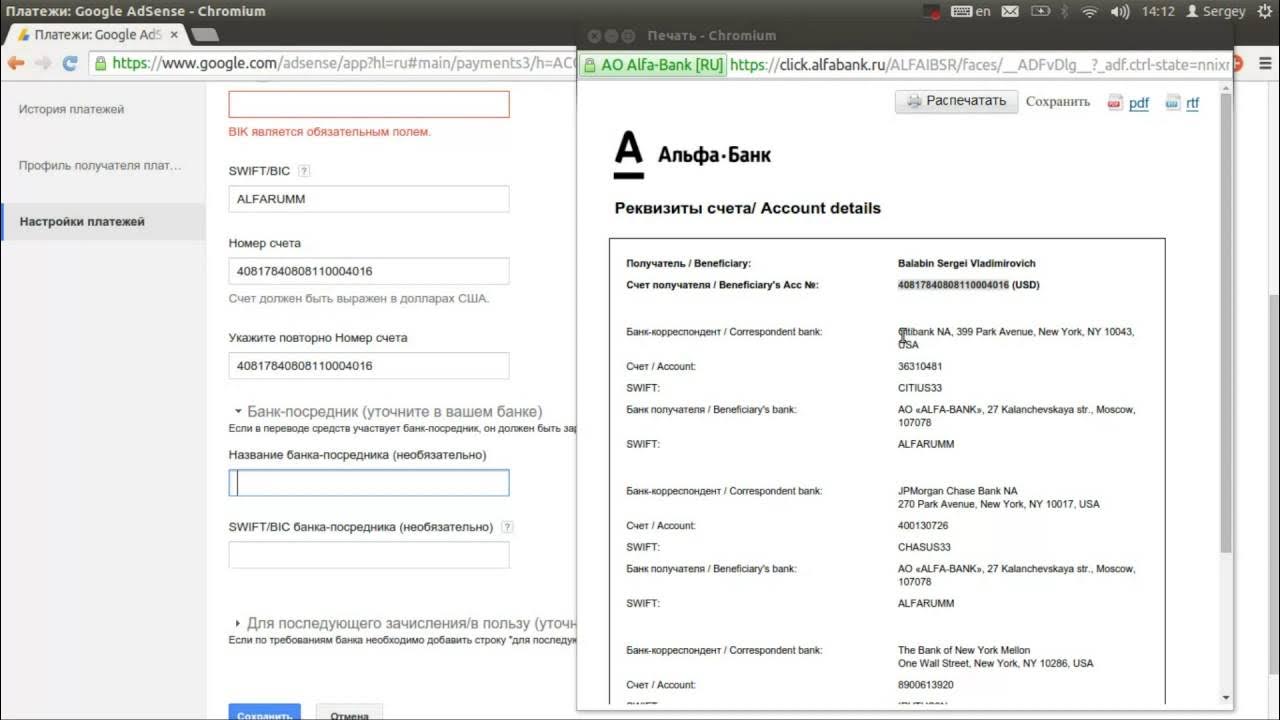Open the battery indicator menu

coord(1040,12)
